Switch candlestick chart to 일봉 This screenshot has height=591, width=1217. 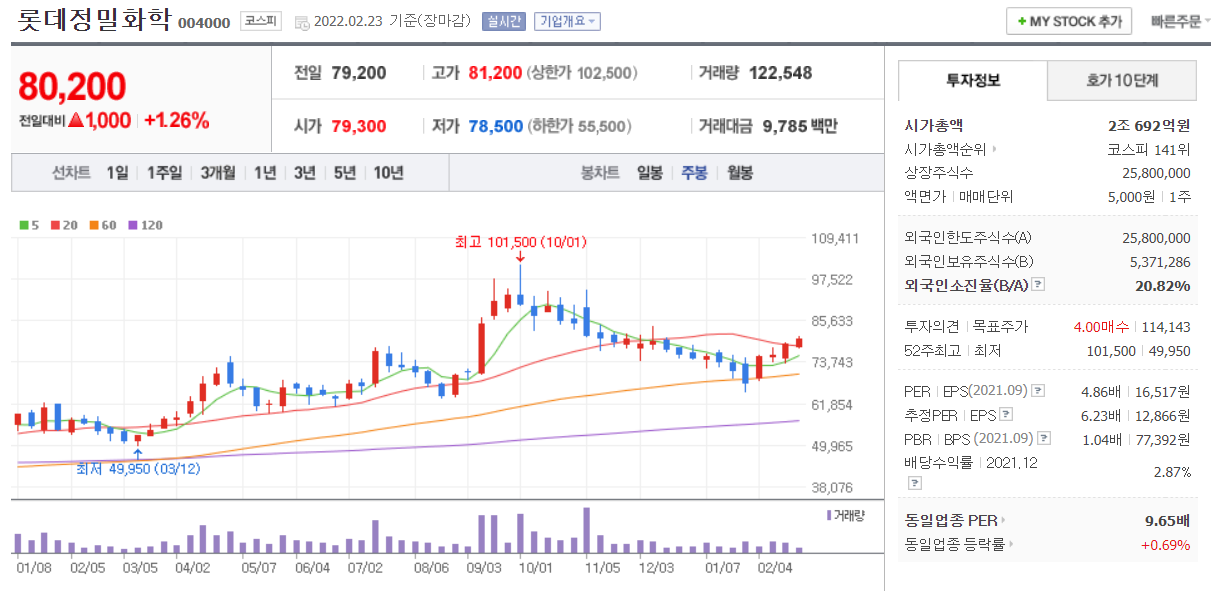650,173
